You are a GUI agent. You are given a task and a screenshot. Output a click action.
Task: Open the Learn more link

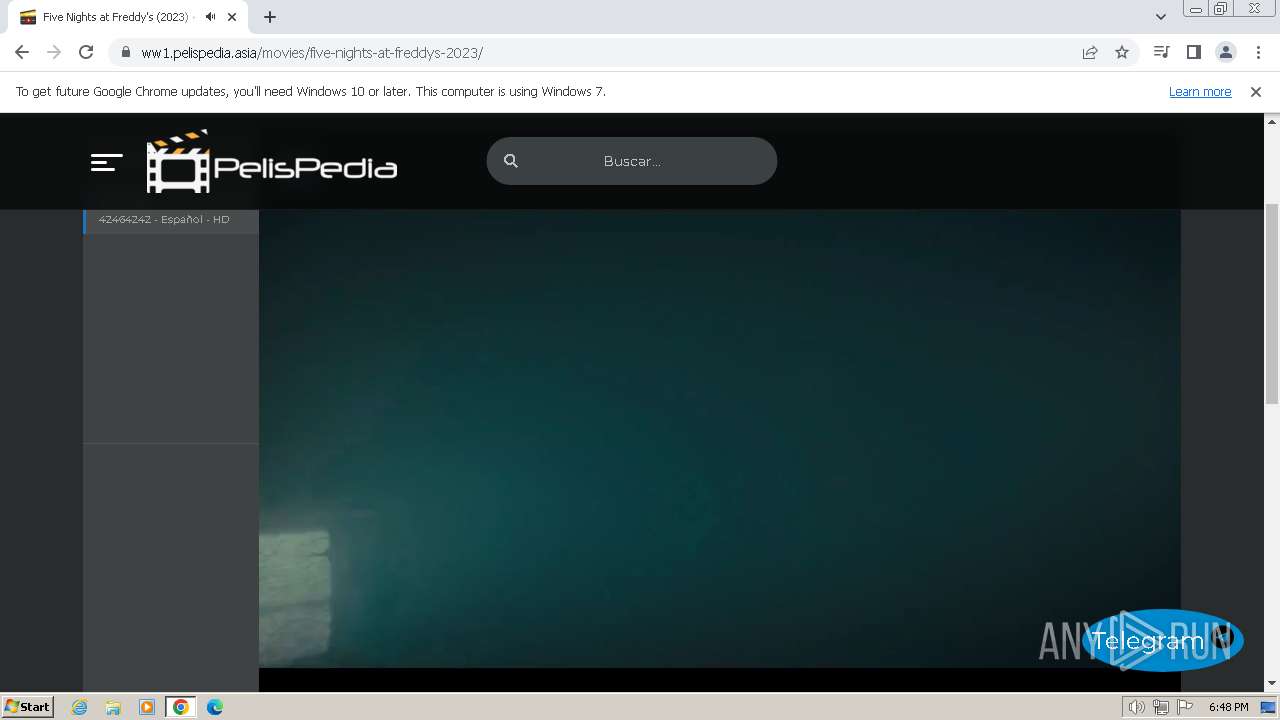[x=1200, y=91]
